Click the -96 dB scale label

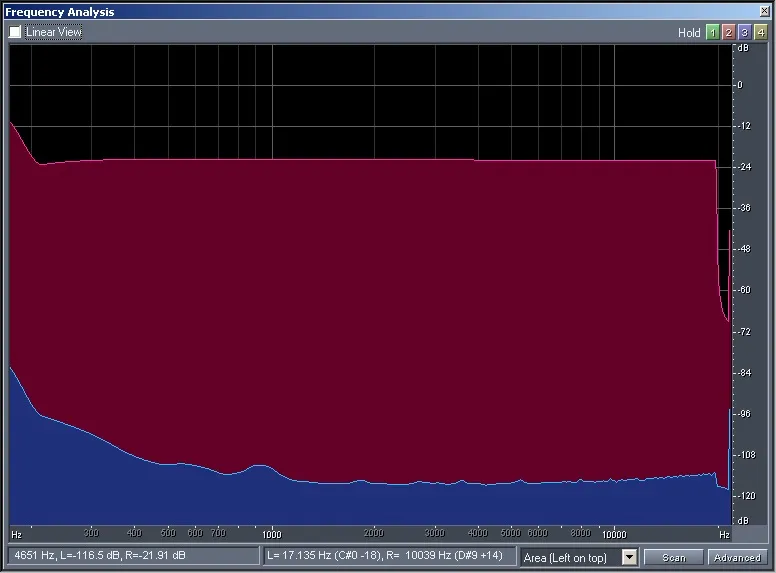744,414
